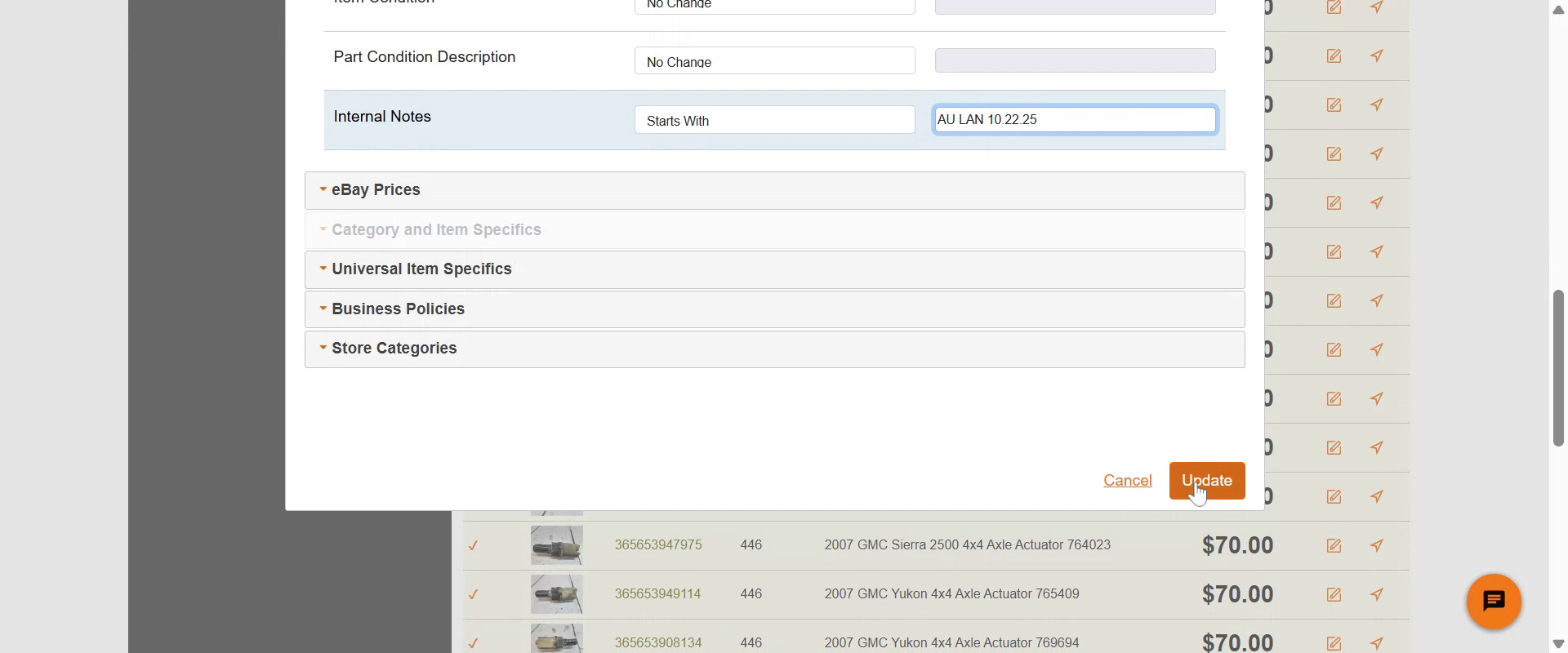This screenshot has width=1568, height=653.
Task: Open the chat support bubble icon
Action: [1494, 602]
